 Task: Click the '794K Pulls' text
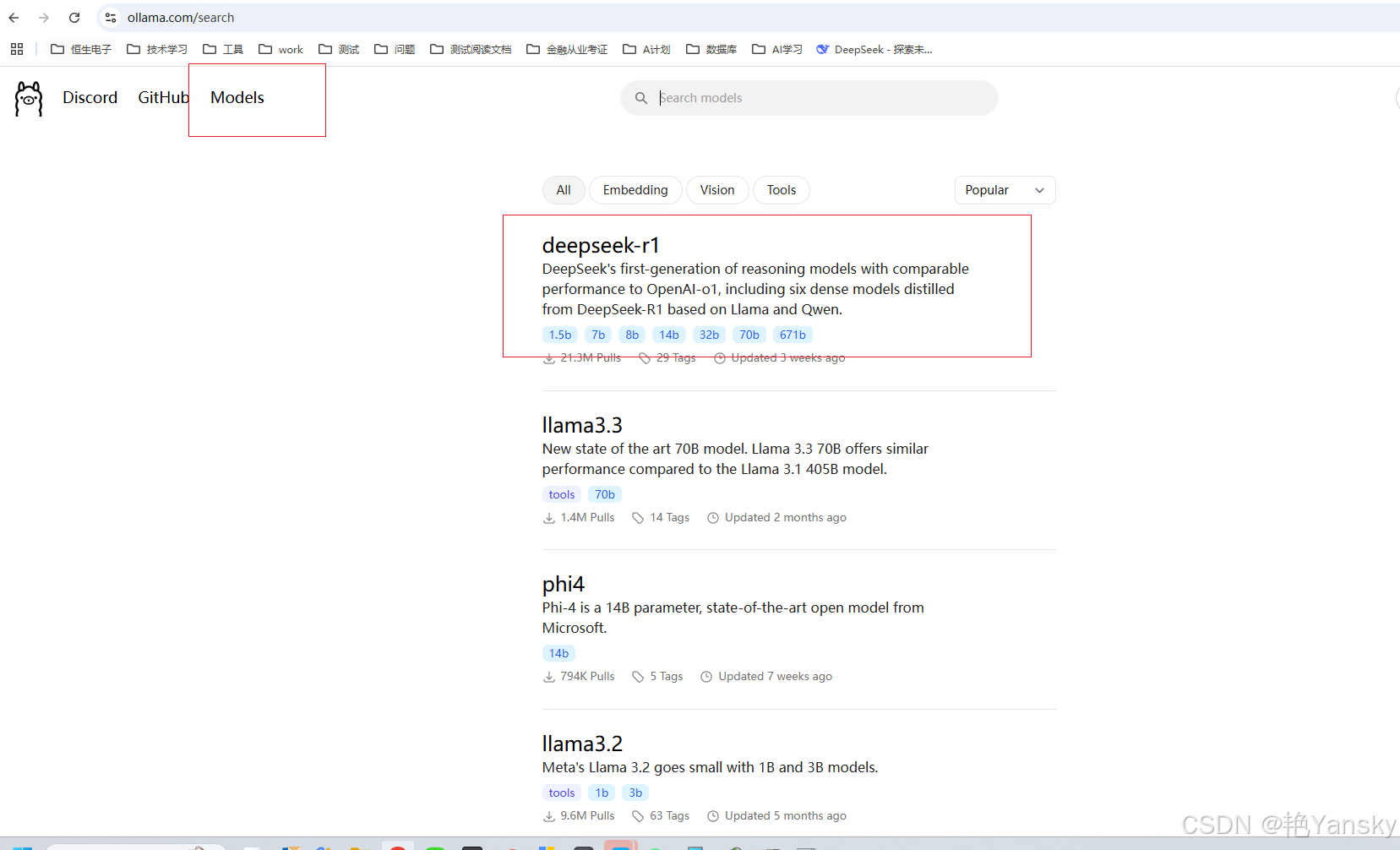588,676
